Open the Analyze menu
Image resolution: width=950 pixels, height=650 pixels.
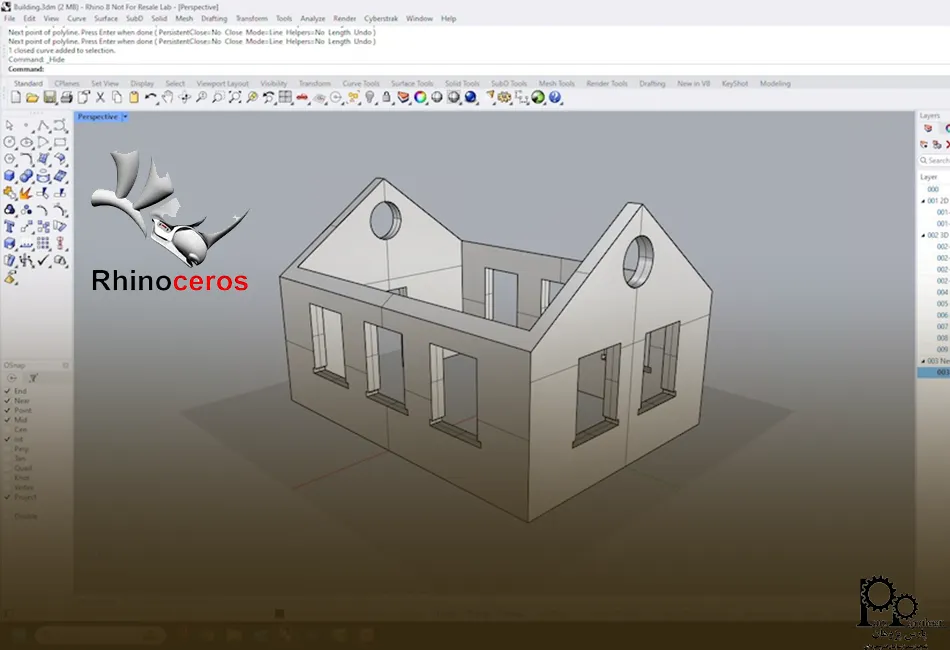click(x=312, y=18)
